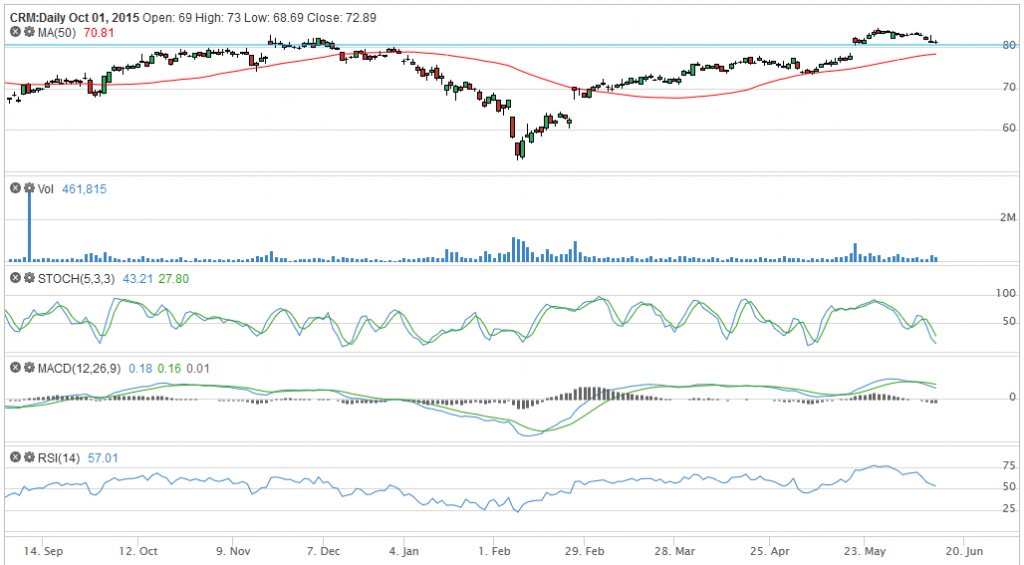Screen dimensions: 1024x565
Task: Open the Vol settings gear icon
Action: pos(29,188)
